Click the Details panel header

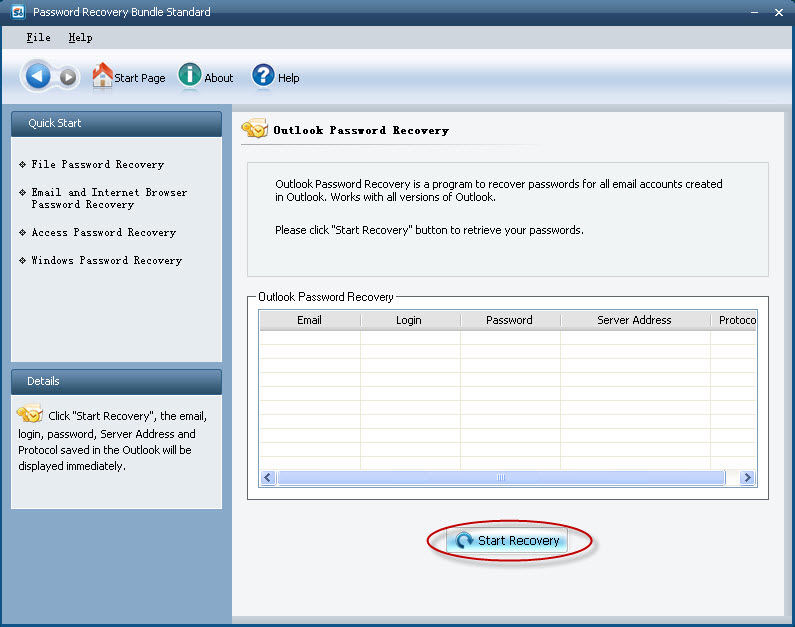[116, 382]
